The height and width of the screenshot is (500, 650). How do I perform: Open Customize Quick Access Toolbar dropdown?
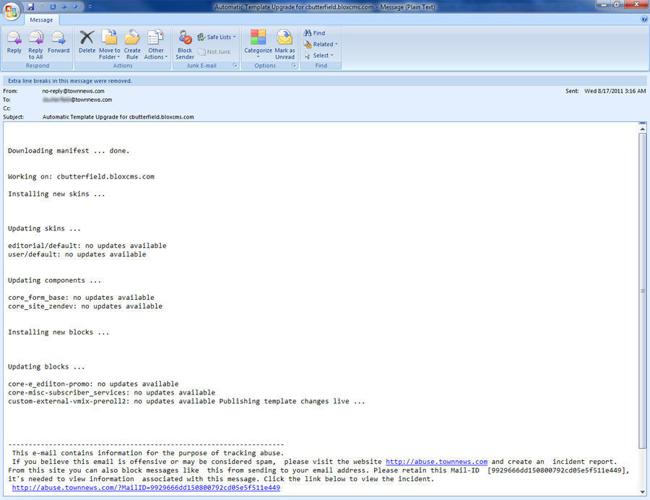[x=90, y=7]
